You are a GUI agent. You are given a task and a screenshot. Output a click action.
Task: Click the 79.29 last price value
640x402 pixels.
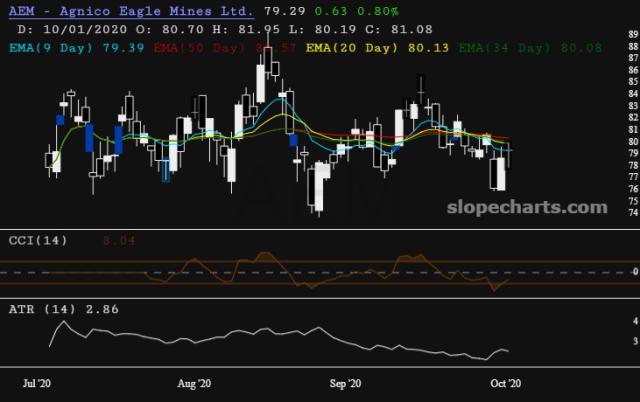tap(284, 11)
